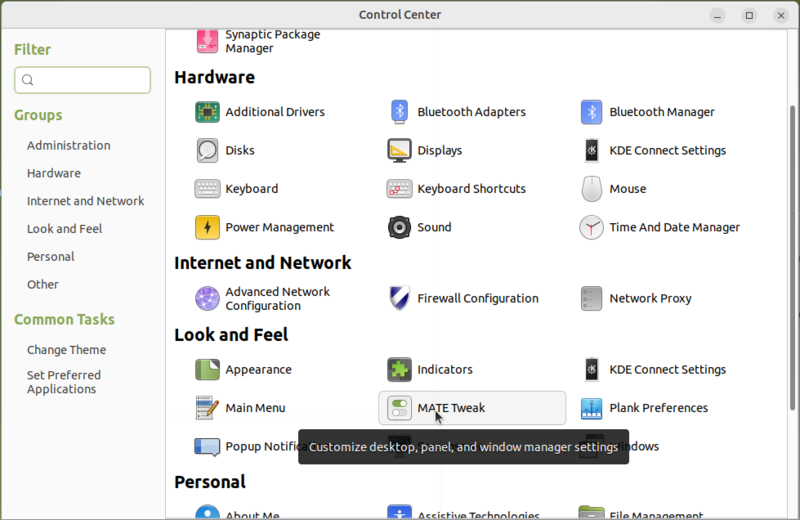Open the Disks utility icon
The height and width of the screenshot is (520, 800).
tap(207, 151)
